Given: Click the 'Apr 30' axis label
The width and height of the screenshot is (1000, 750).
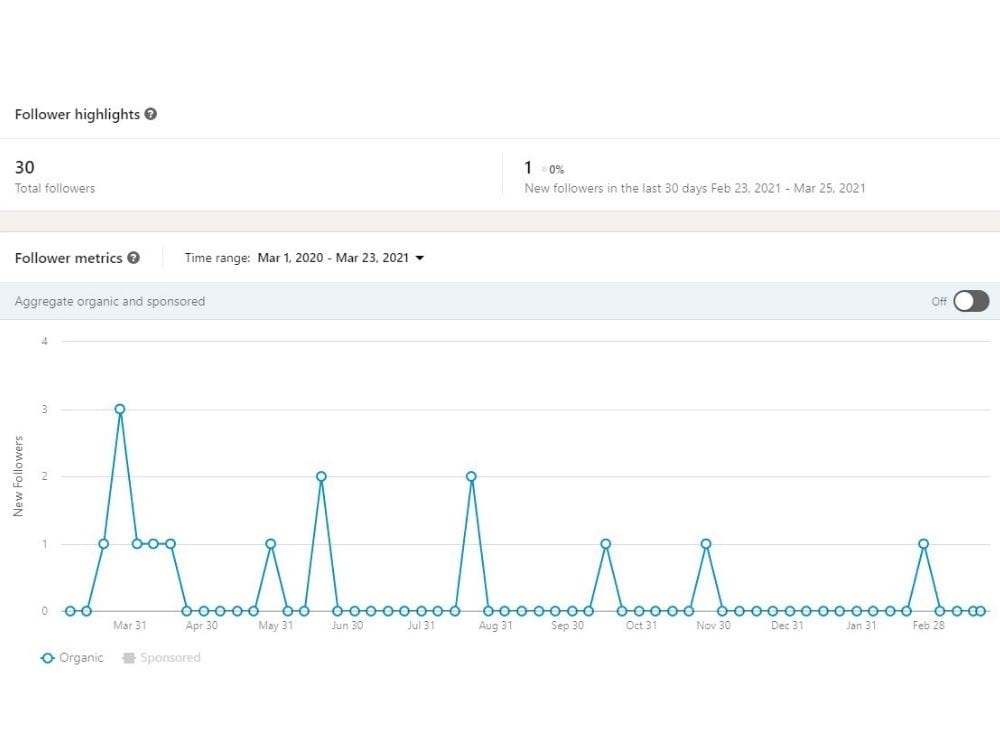Looking at the screenshot, I should coord(202,626).
